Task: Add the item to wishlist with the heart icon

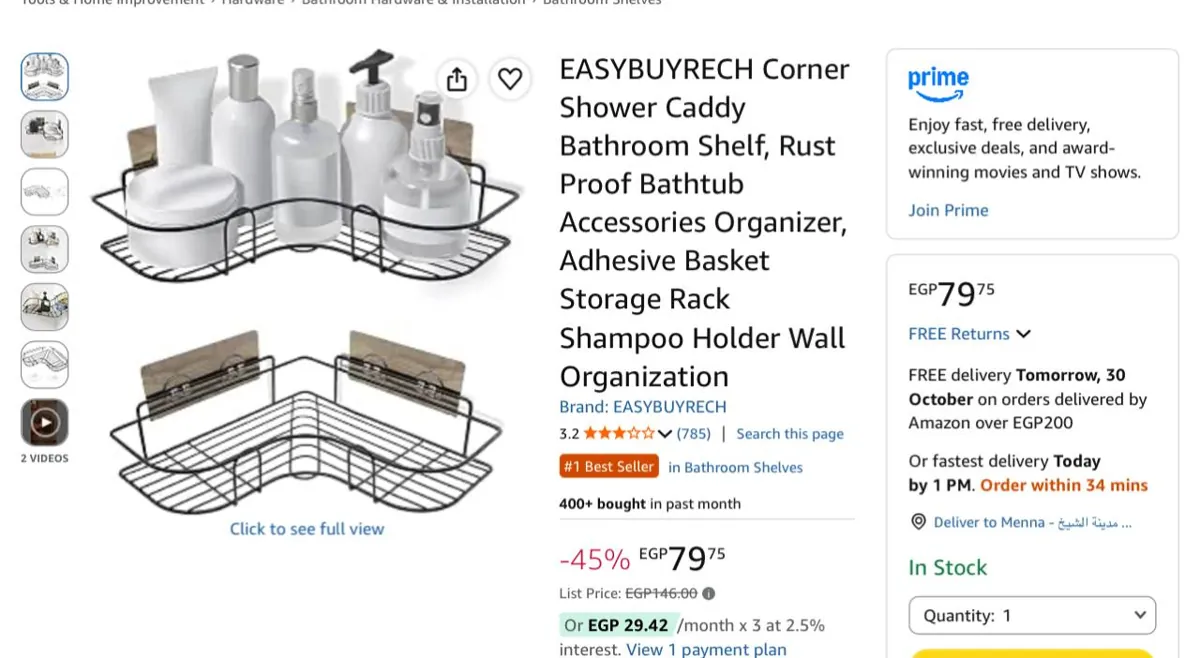Action: pyautogui.click(x=510, y=79)
